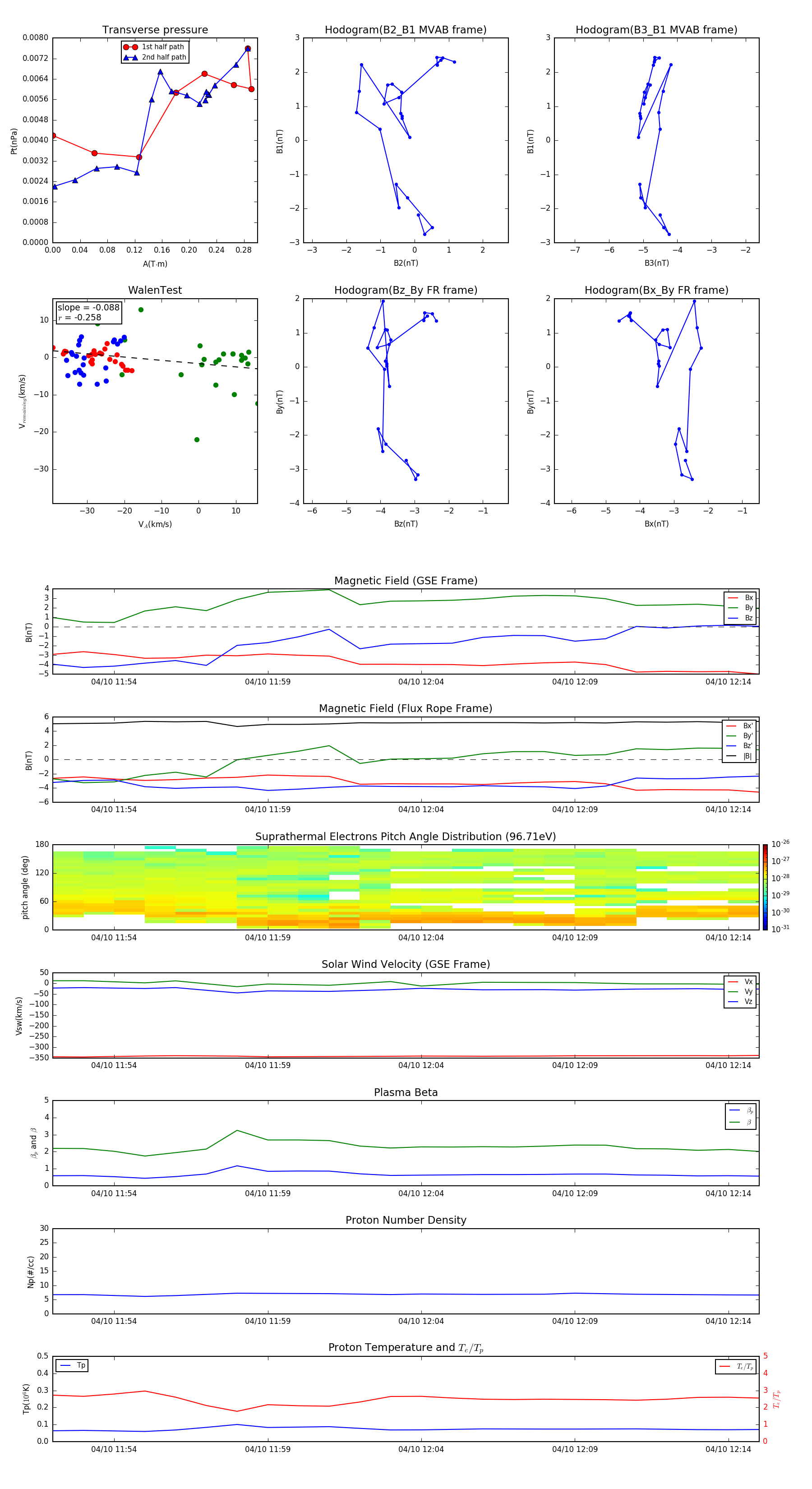
Task: Click the 'Vx' legend entry
Action: pyautogui.click(x=740, y=981)
